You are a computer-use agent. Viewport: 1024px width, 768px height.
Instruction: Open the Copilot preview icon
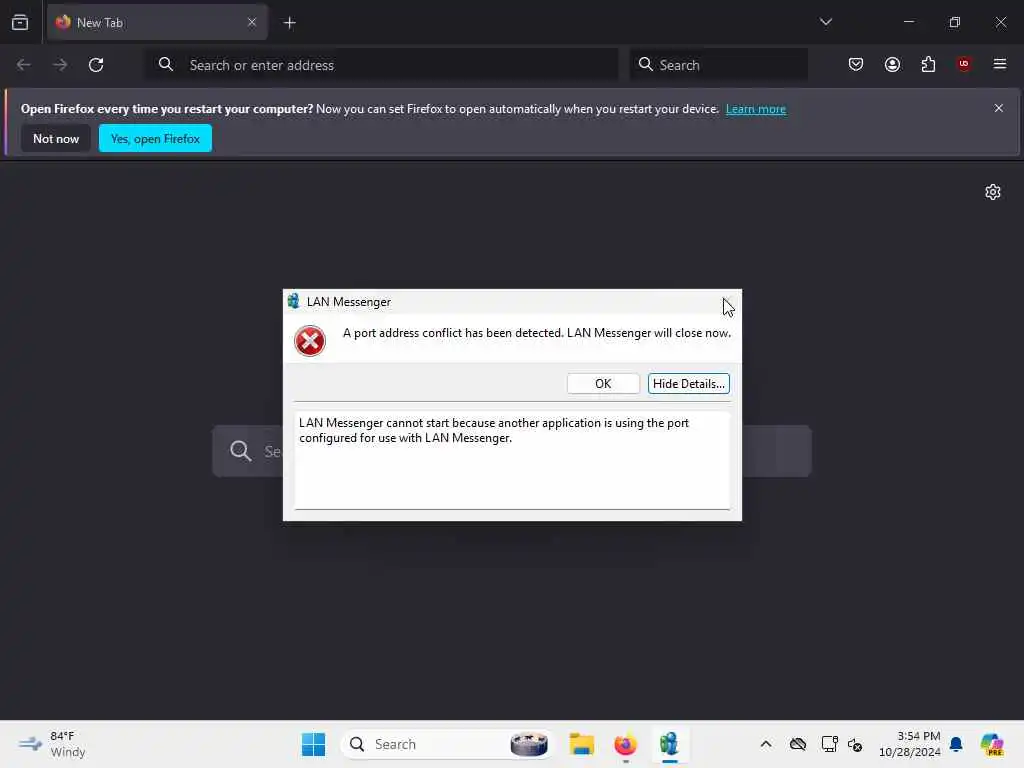[x=992, y=744]
